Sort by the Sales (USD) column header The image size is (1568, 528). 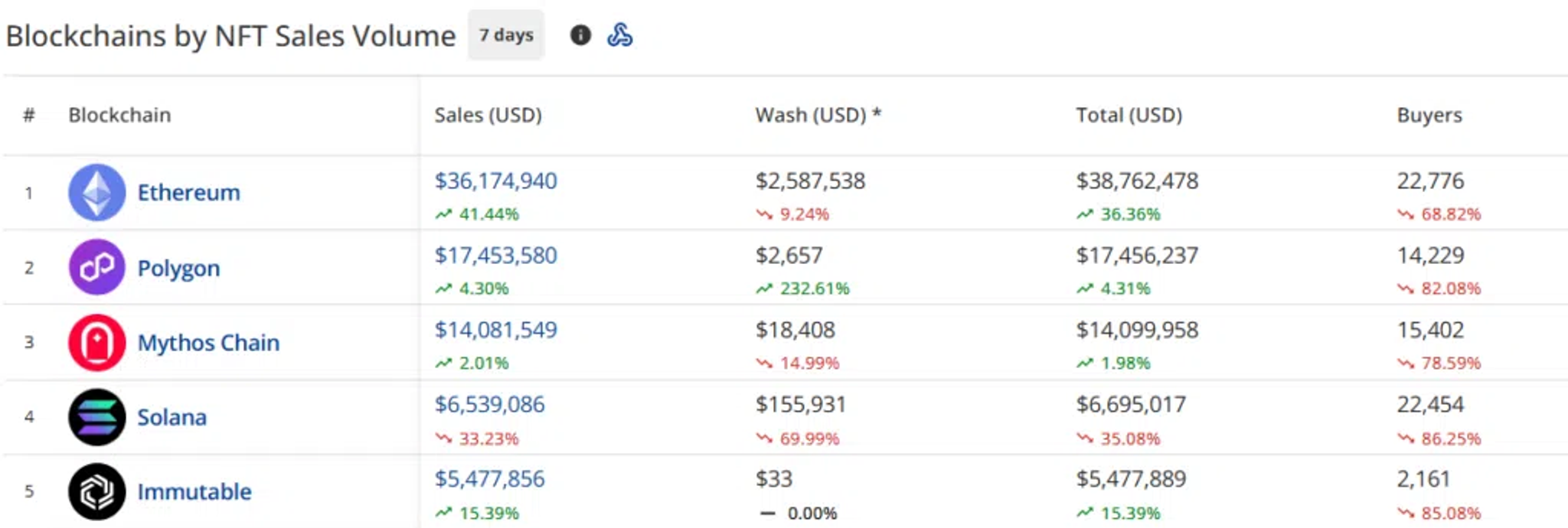(488, 115)
